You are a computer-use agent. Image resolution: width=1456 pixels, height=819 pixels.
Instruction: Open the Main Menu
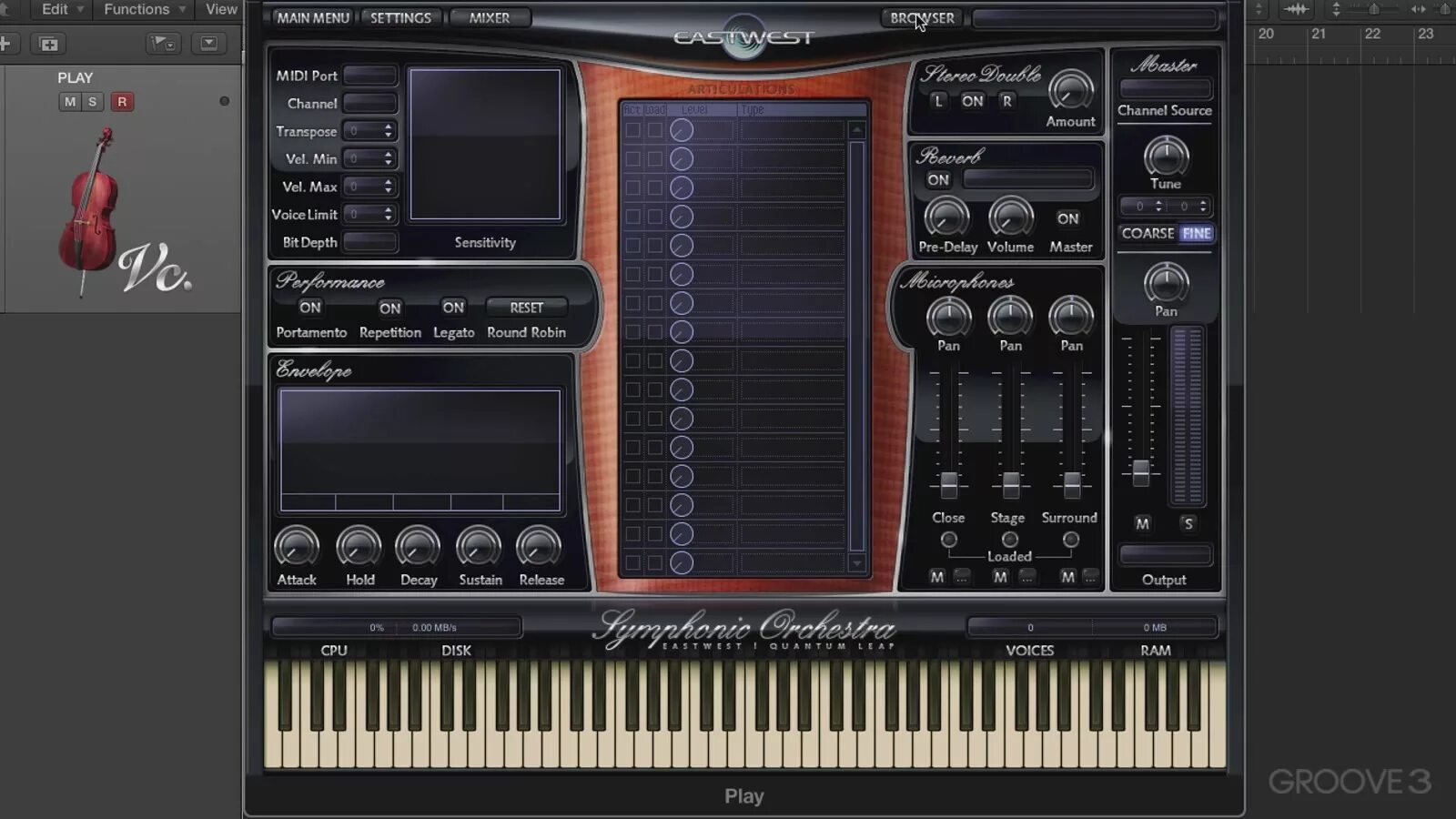tap(312, 17)
